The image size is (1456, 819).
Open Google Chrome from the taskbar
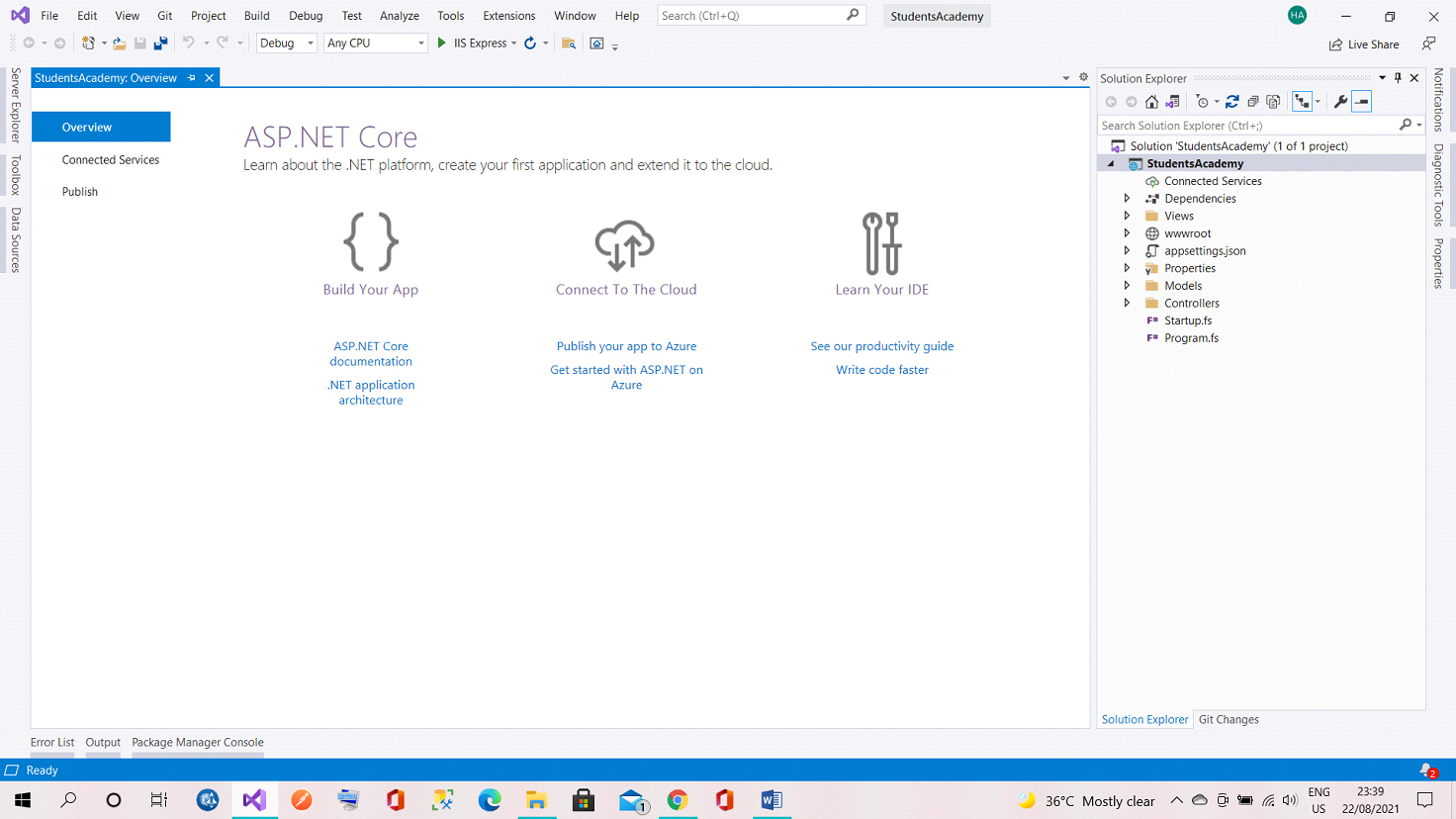pos(678,800)
